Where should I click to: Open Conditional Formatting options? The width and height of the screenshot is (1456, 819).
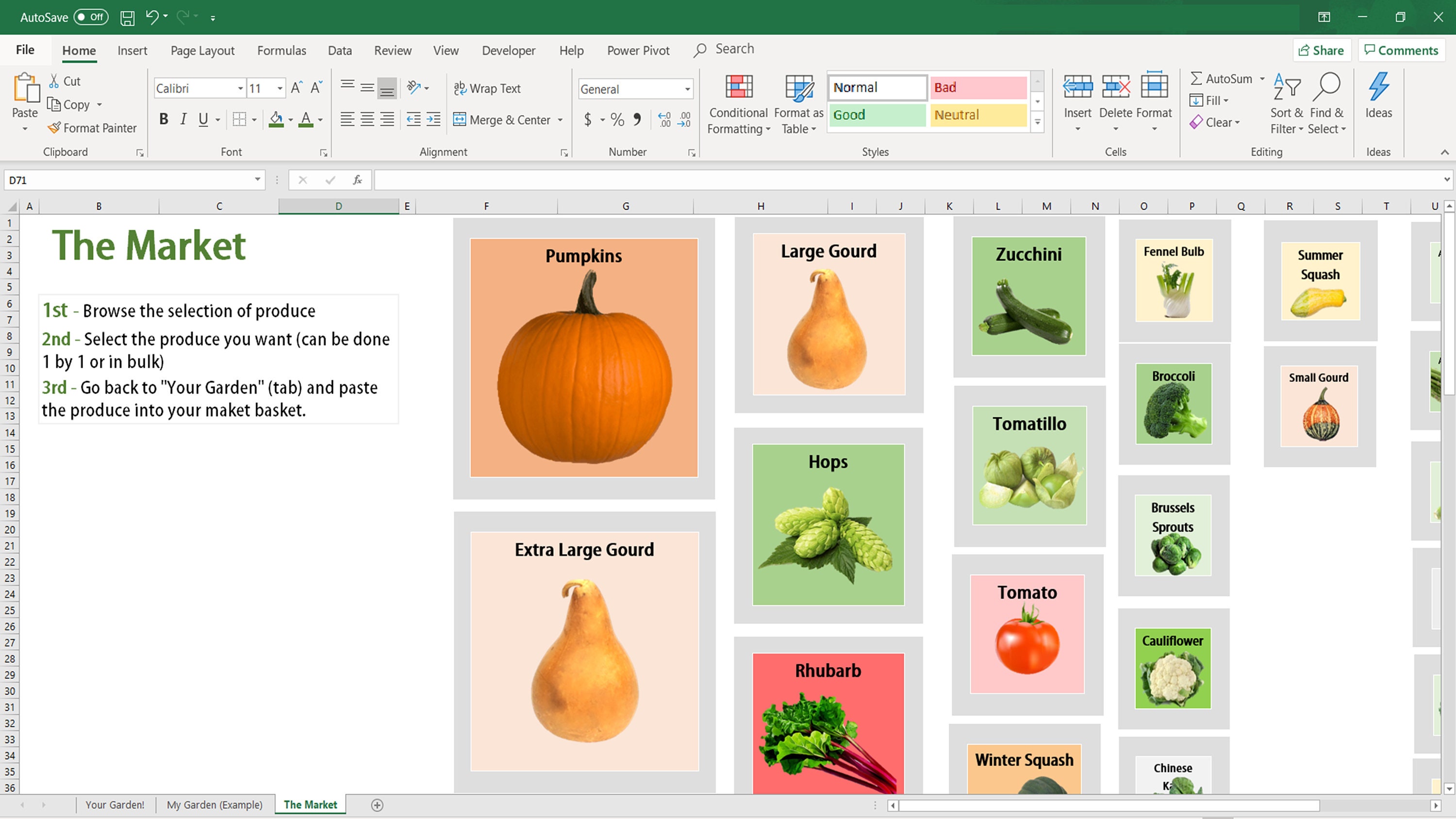(x=738, y=105)
